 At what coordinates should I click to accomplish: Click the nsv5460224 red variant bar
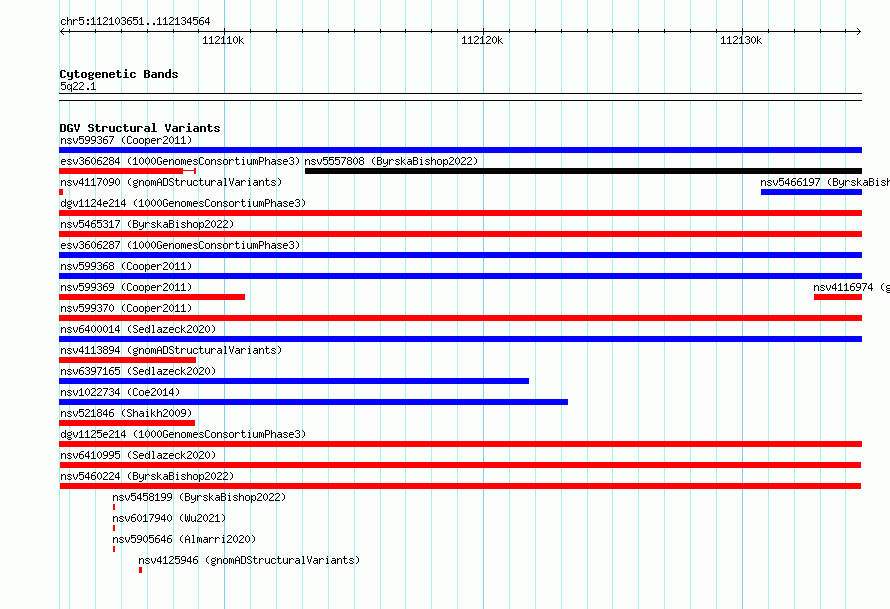coord(460,486)
